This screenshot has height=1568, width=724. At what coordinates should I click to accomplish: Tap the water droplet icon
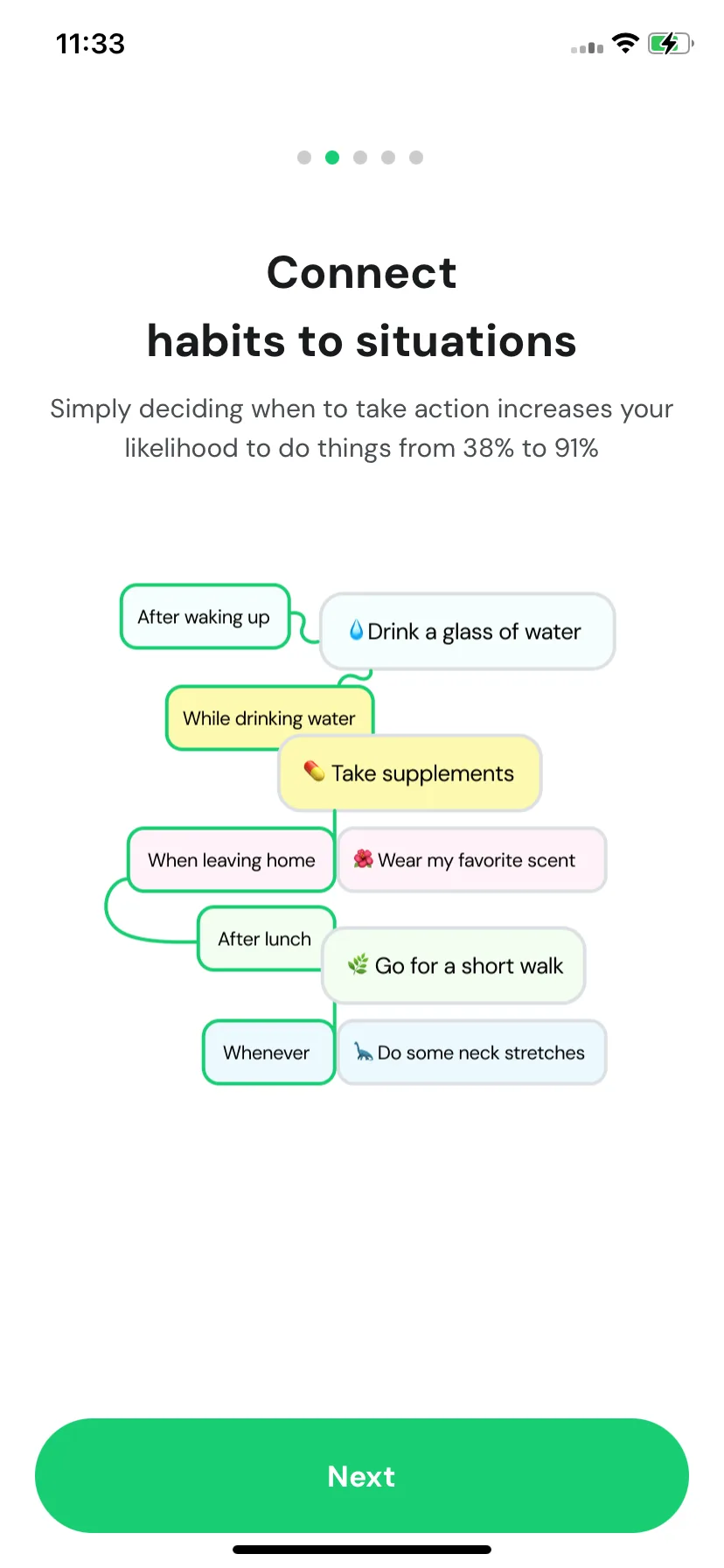[x=356, y=630]
